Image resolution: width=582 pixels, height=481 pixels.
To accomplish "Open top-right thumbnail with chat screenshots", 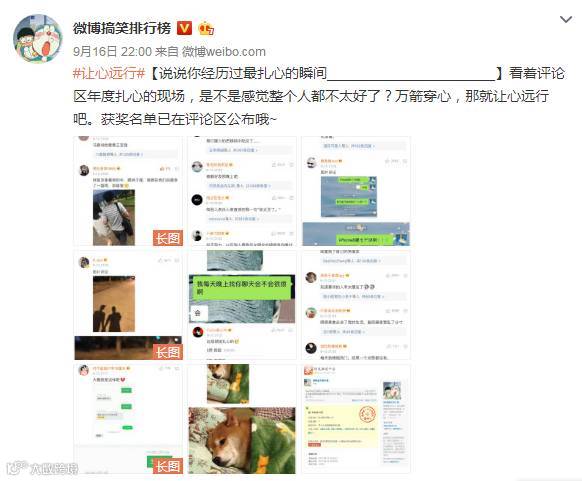I will [356, 191].
